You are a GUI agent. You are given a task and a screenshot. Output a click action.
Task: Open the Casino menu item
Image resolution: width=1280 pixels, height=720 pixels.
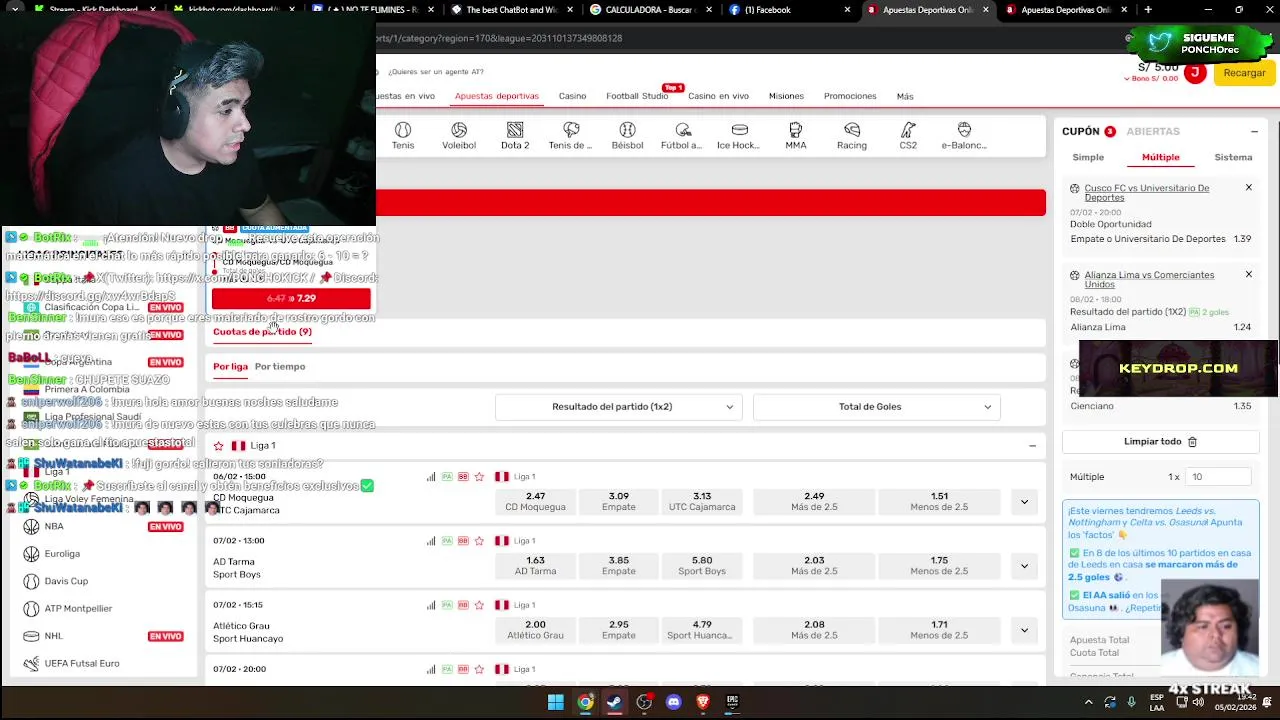[x=572, y=96]
